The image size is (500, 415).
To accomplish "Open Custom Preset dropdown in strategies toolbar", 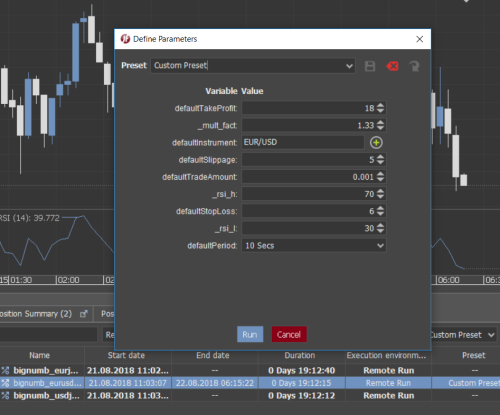I will click(x=491, y=335).
